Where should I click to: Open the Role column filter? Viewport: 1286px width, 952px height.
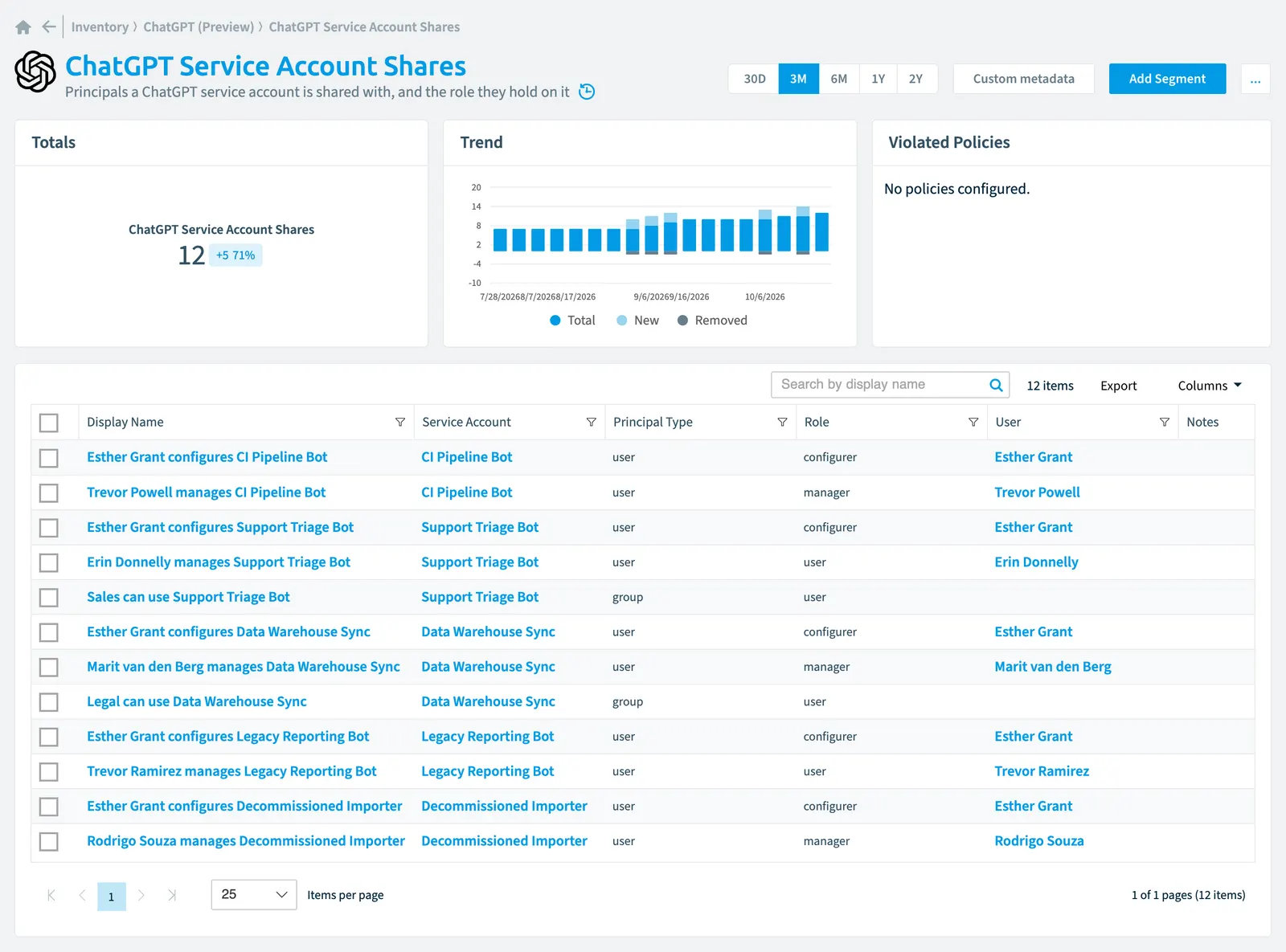[x=973, y=423]
